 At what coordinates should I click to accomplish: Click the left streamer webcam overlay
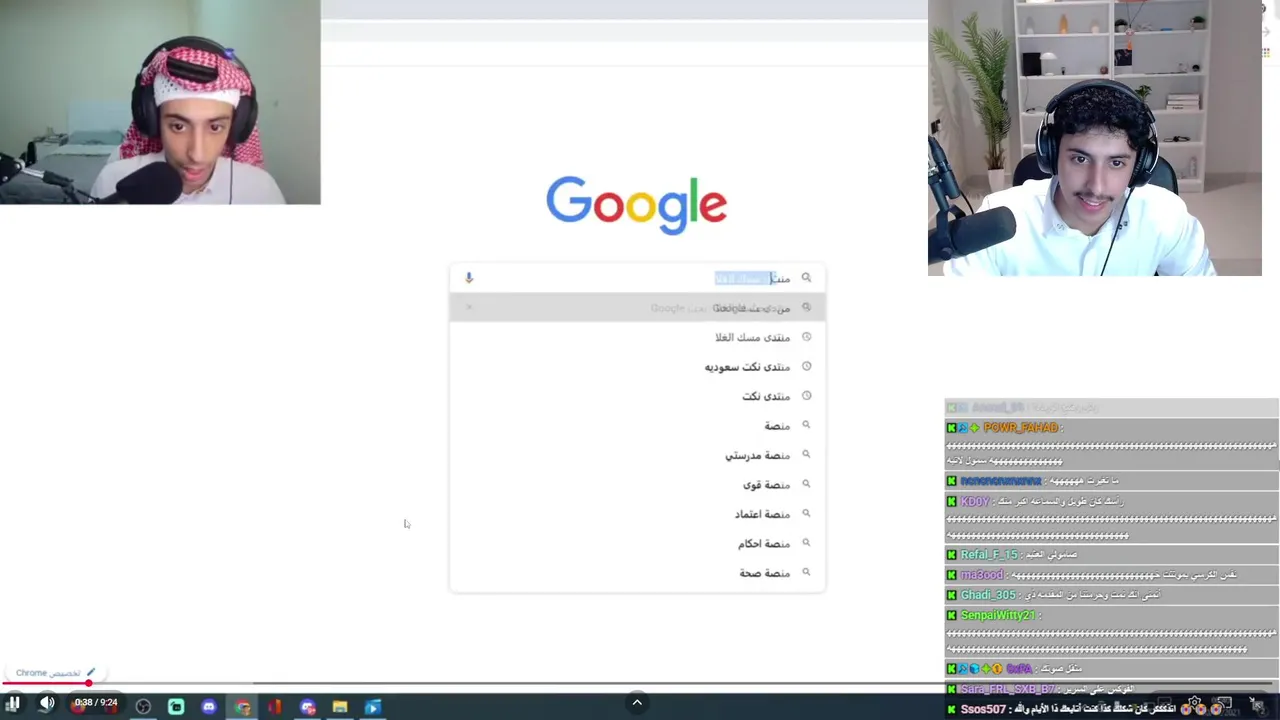160,102
